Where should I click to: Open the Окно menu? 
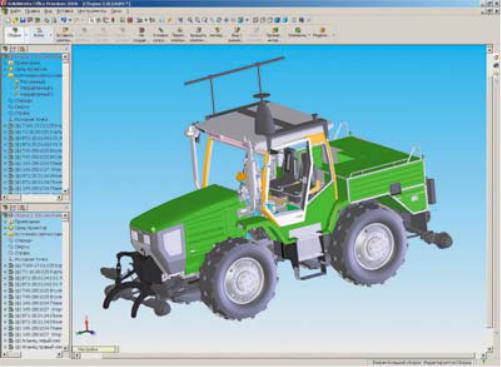[x=116, y=11]
